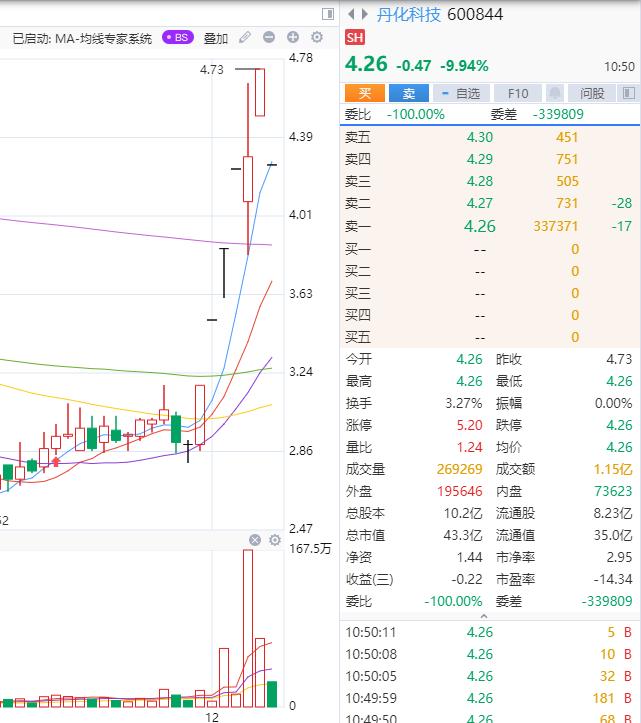Open the 叠加 overlay option
The width and height of the screenshot is (641, 723).
tap(216, 38)
